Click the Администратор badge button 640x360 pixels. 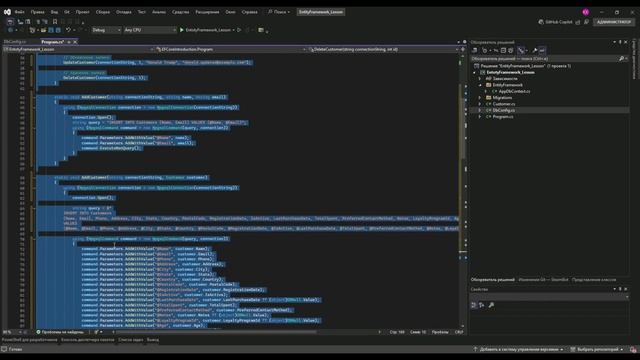click(x=614, y=22)
